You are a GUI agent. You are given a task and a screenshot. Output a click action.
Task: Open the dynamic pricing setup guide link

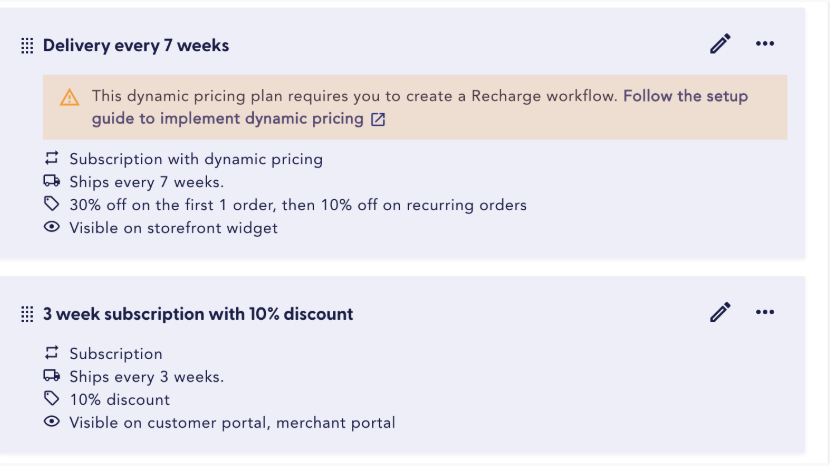click(420, 107)
